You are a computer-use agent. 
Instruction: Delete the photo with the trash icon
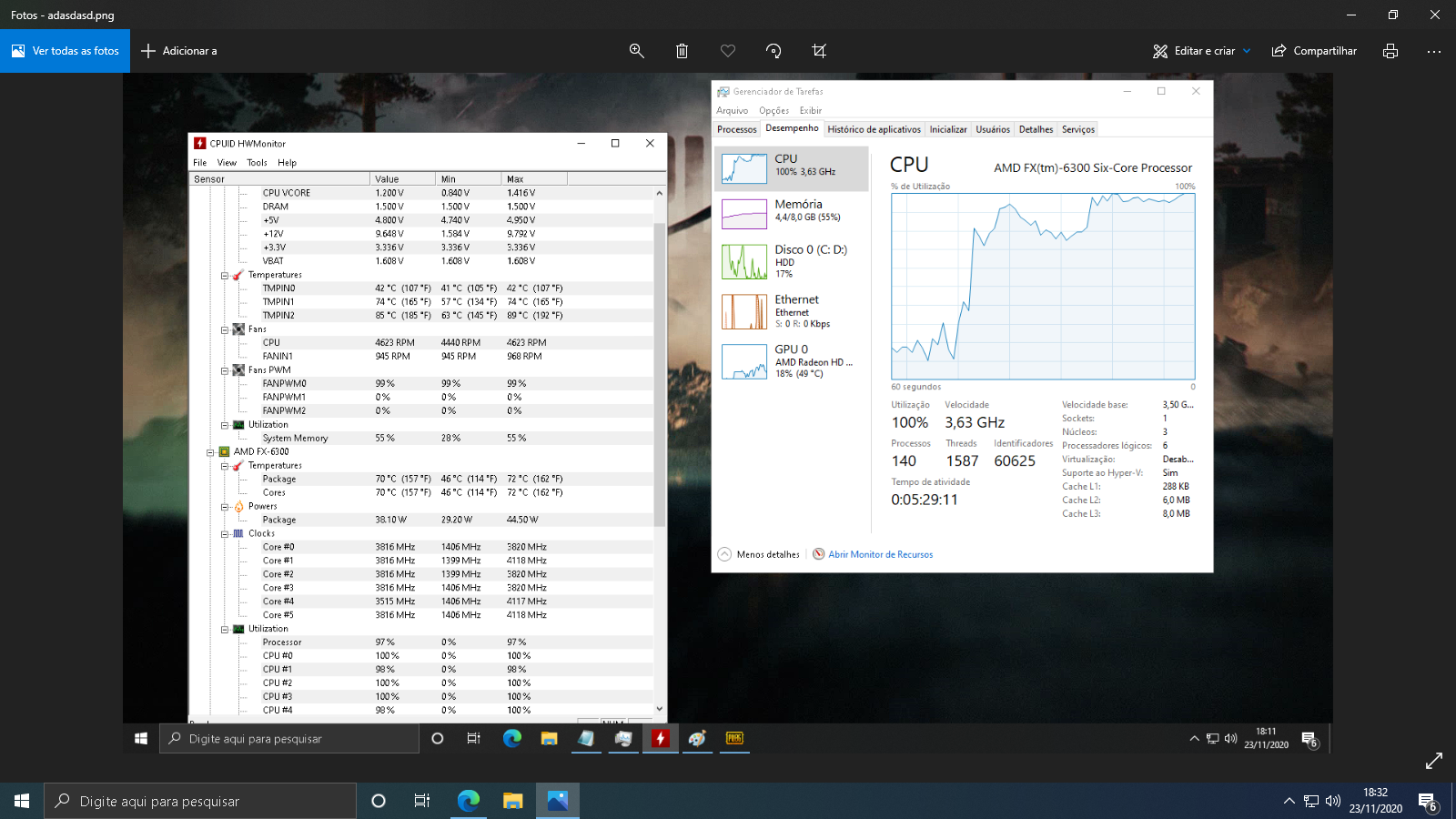[682, 51]
